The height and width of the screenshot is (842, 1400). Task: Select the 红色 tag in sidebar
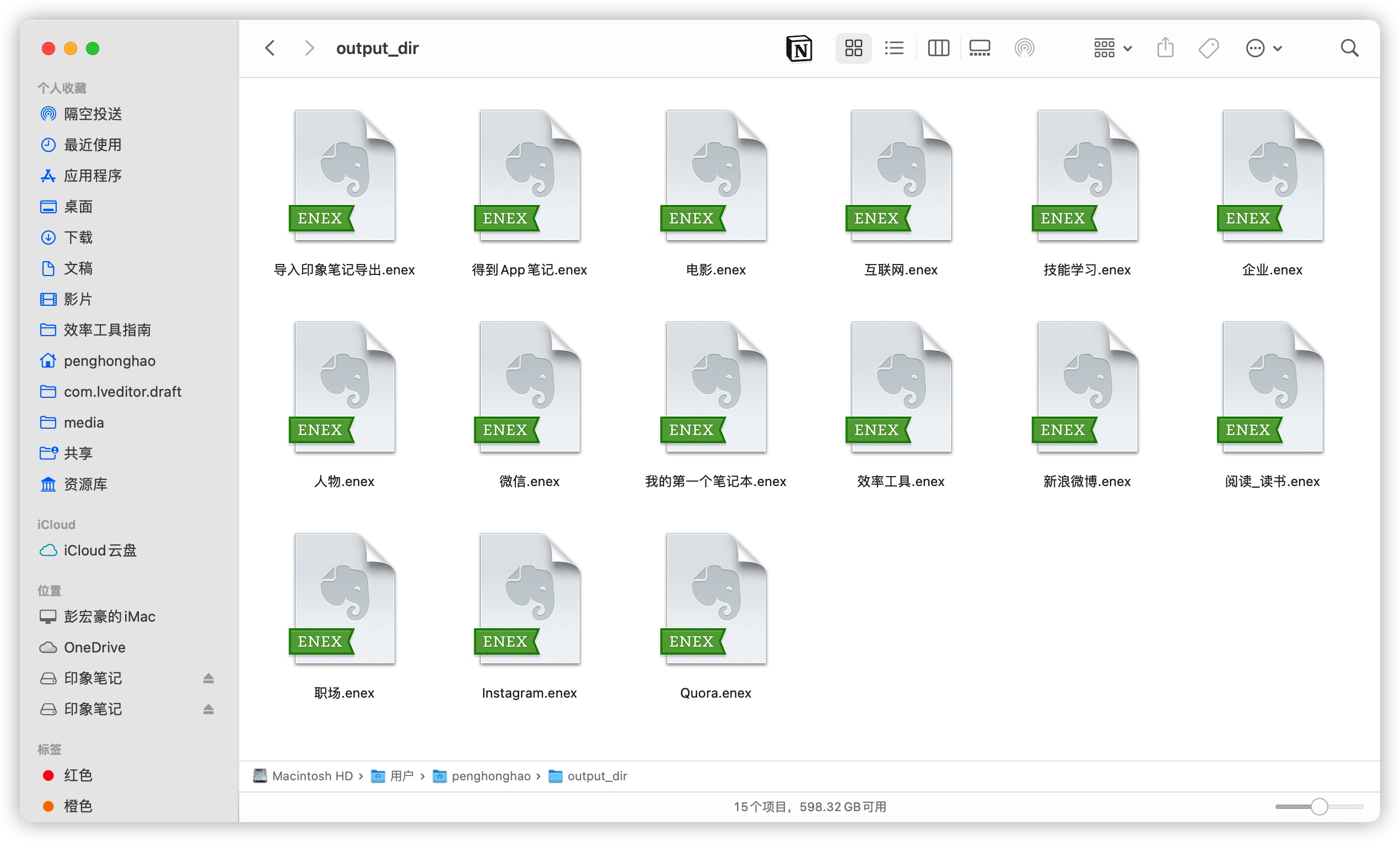click(130, 776)
